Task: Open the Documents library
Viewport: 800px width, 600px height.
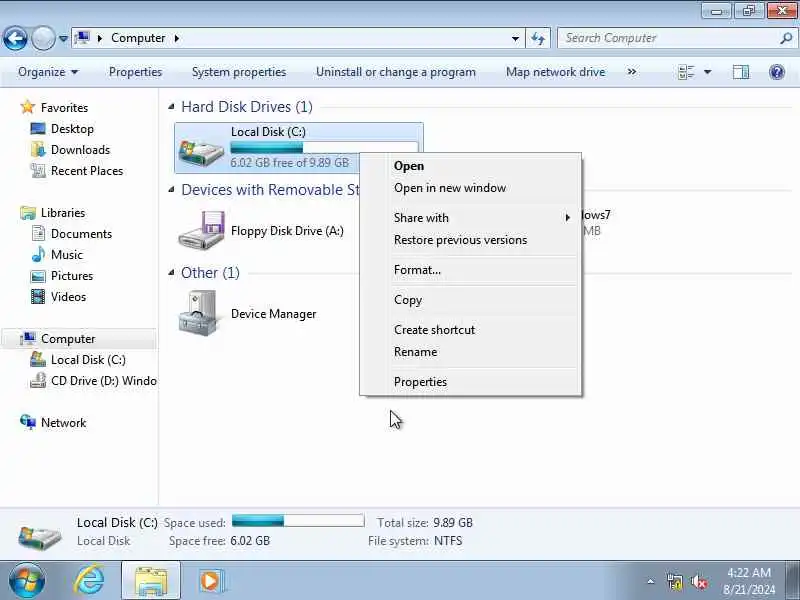Action: [81, 234]
